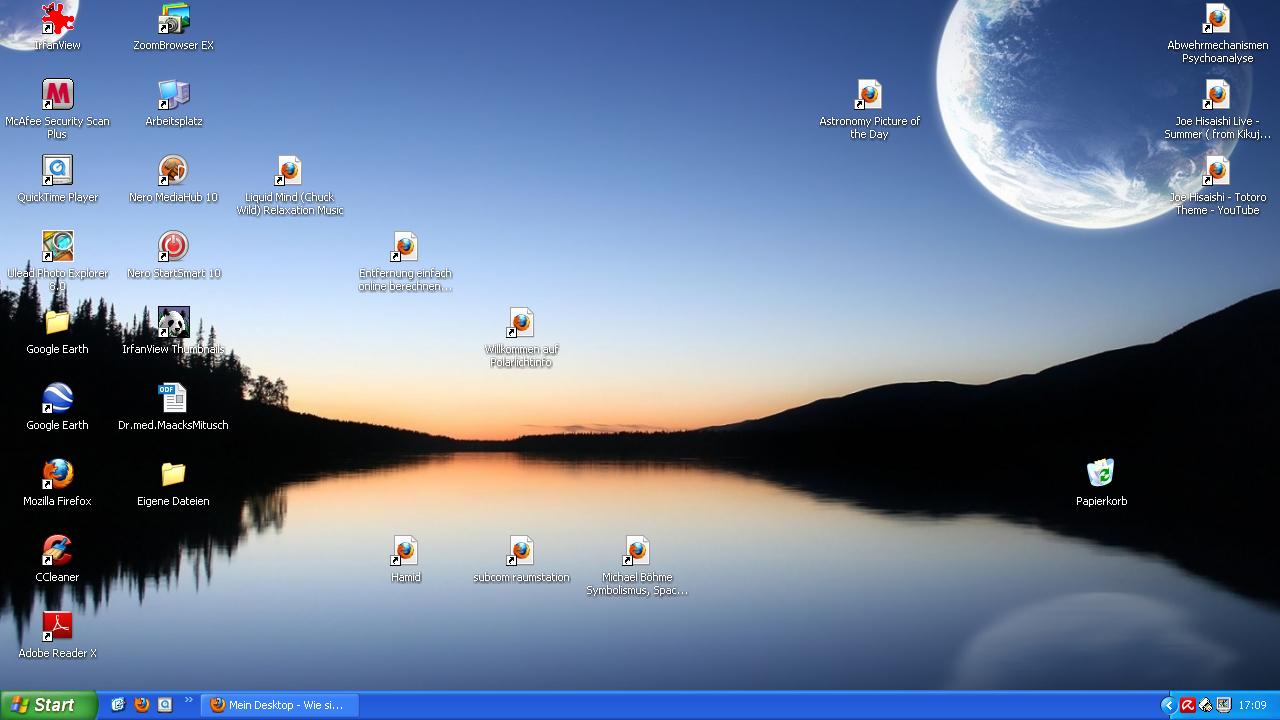Click the McAfee Security Scan Plus icon
1280x720 pixels.
point(57,96)
